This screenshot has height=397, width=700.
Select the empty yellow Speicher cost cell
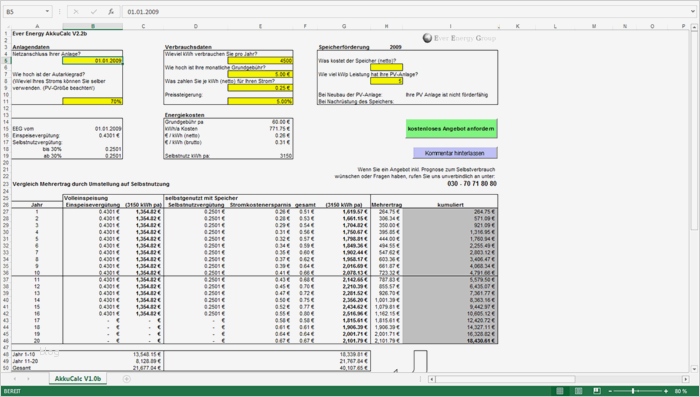[x=386, y=67]
